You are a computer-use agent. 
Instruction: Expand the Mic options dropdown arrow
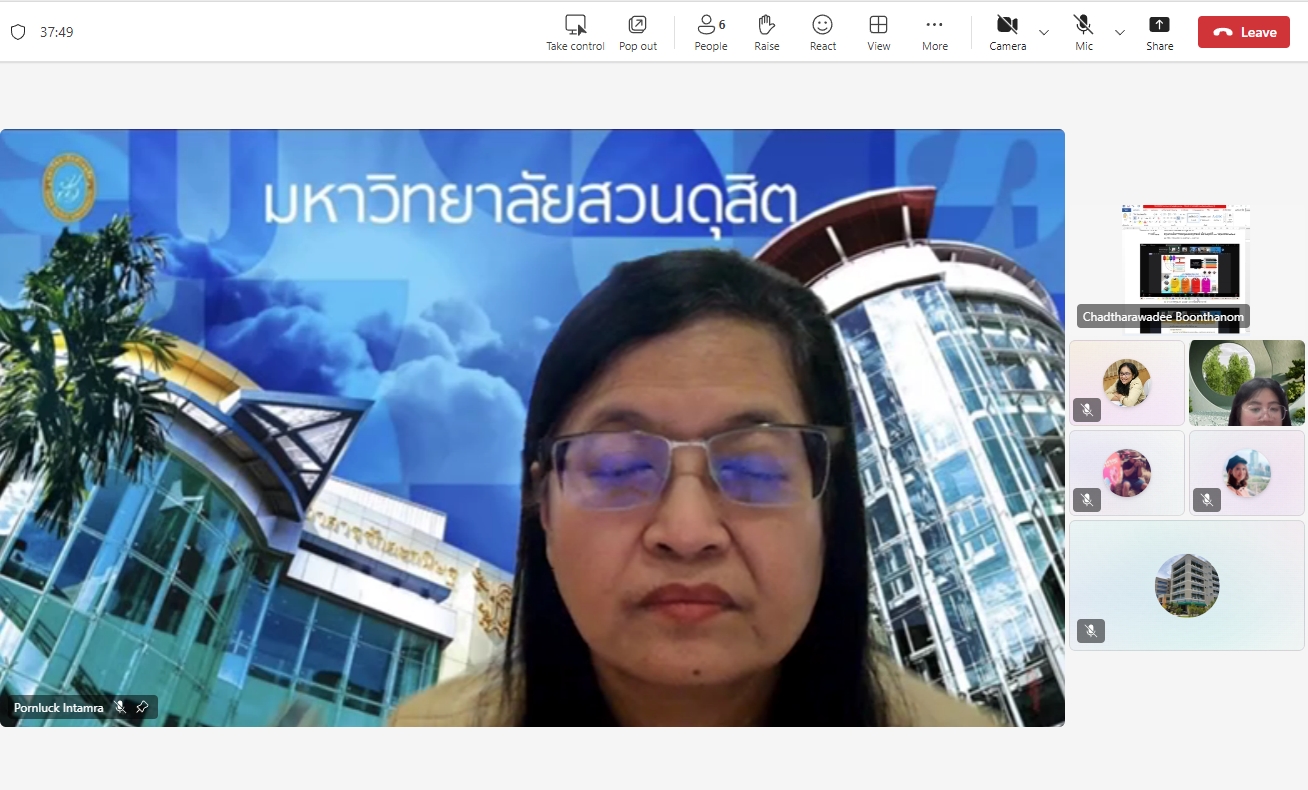pyautogui.click(x=1120, y=32)
